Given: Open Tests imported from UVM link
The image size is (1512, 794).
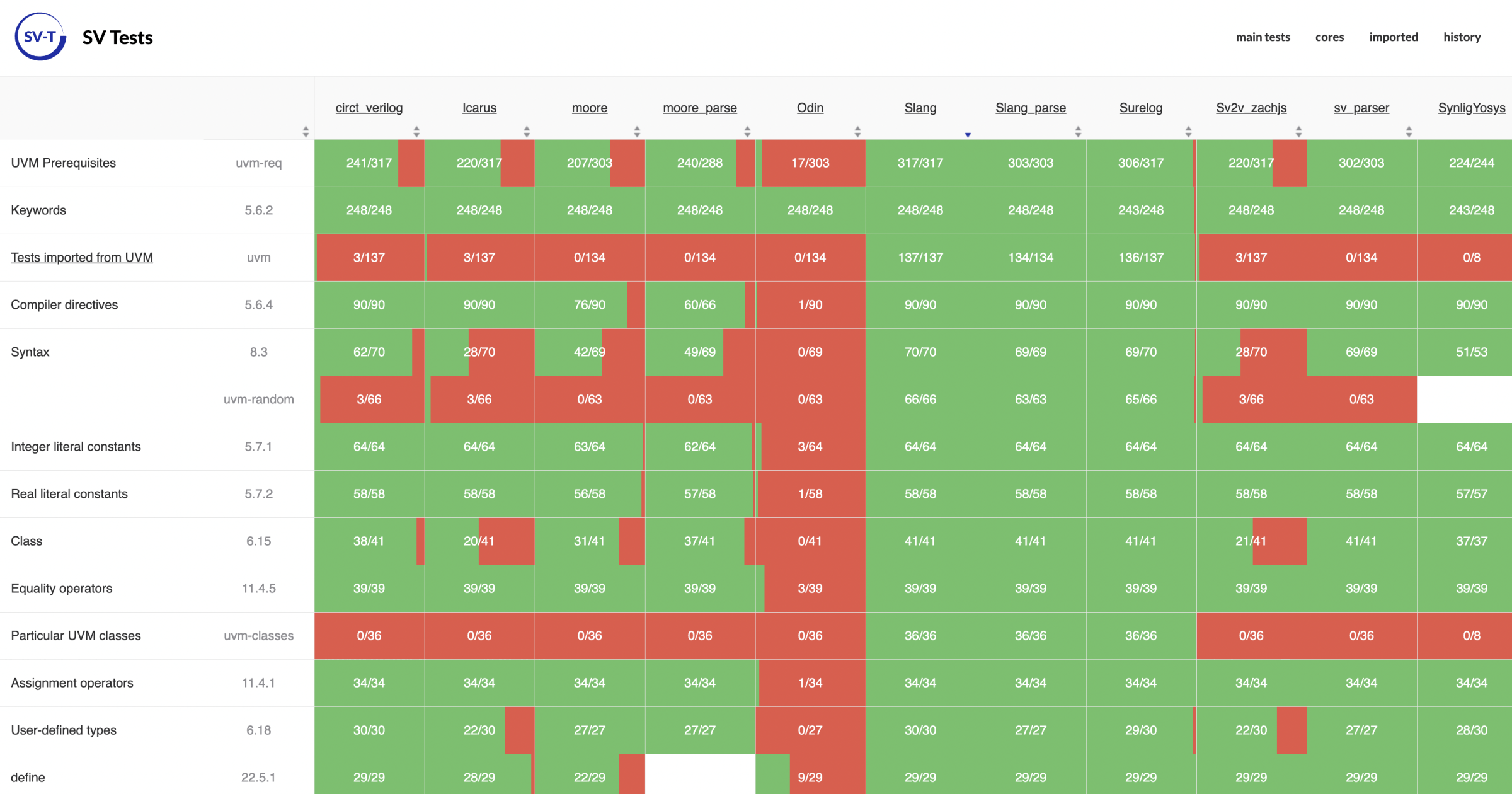Looking at the screenshot, I should [82, 257].
